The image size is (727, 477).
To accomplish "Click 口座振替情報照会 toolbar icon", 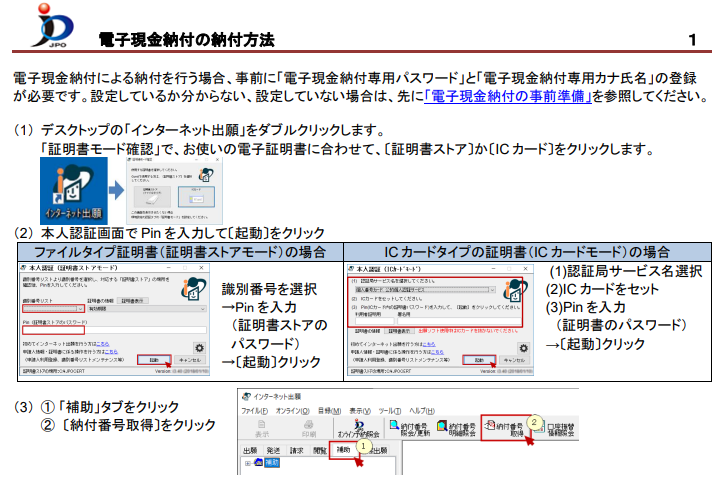I will (x=555, y=429).
